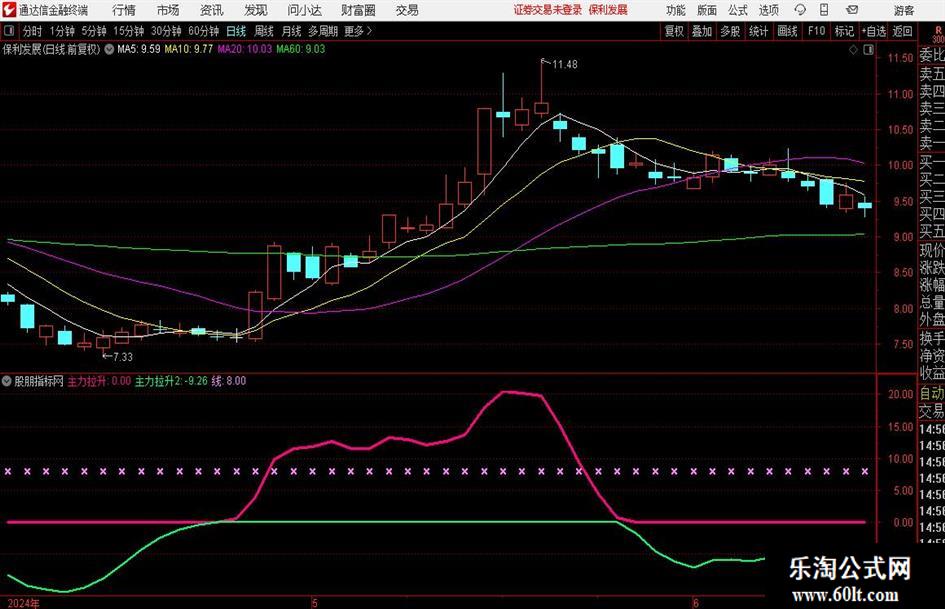
Task: Click the 证券交易未登录 login link
Action: click(548, 10)
